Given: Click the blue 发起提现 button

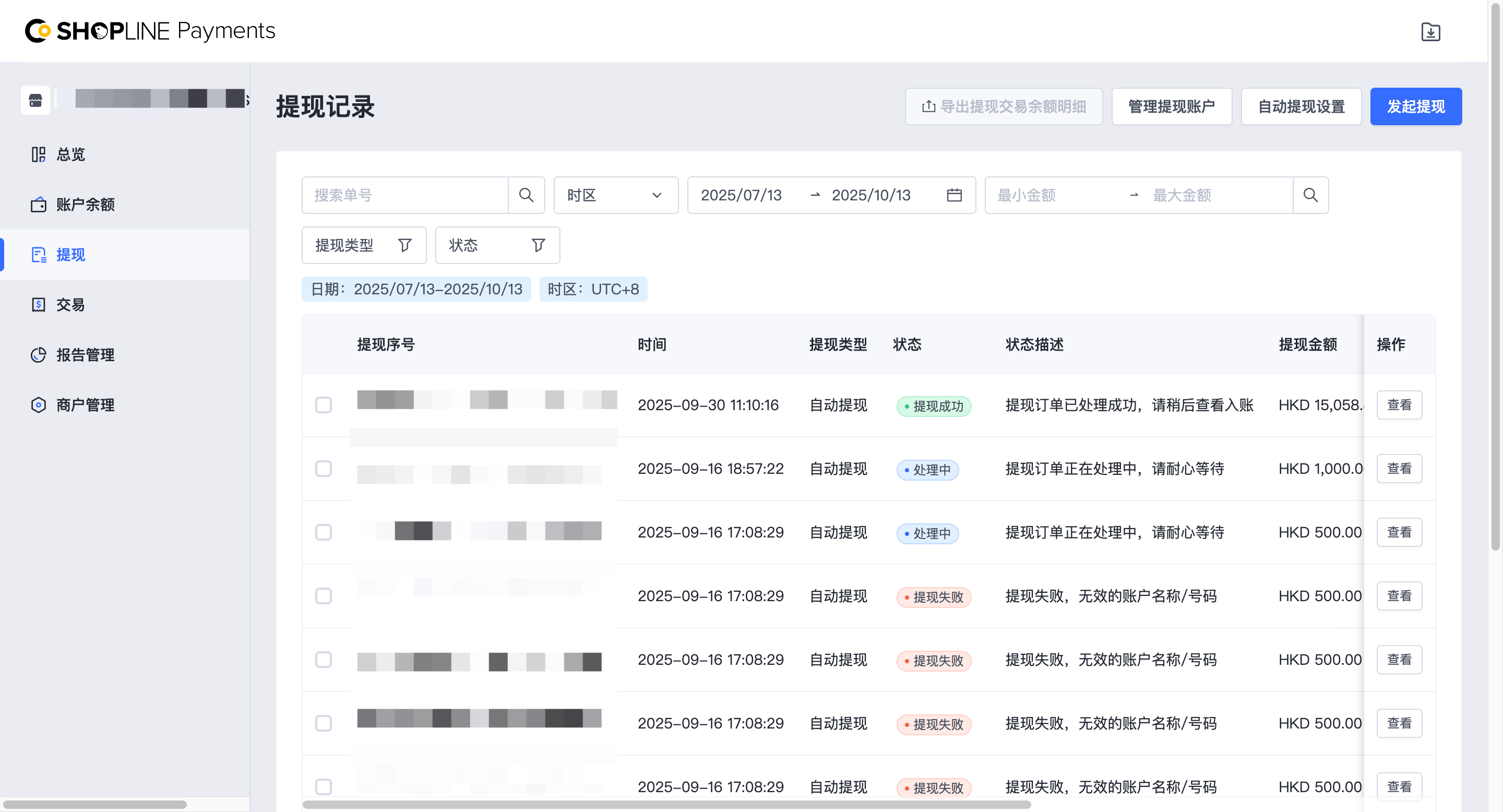Looking at the screenshot, I should (x=1415, y=106).
